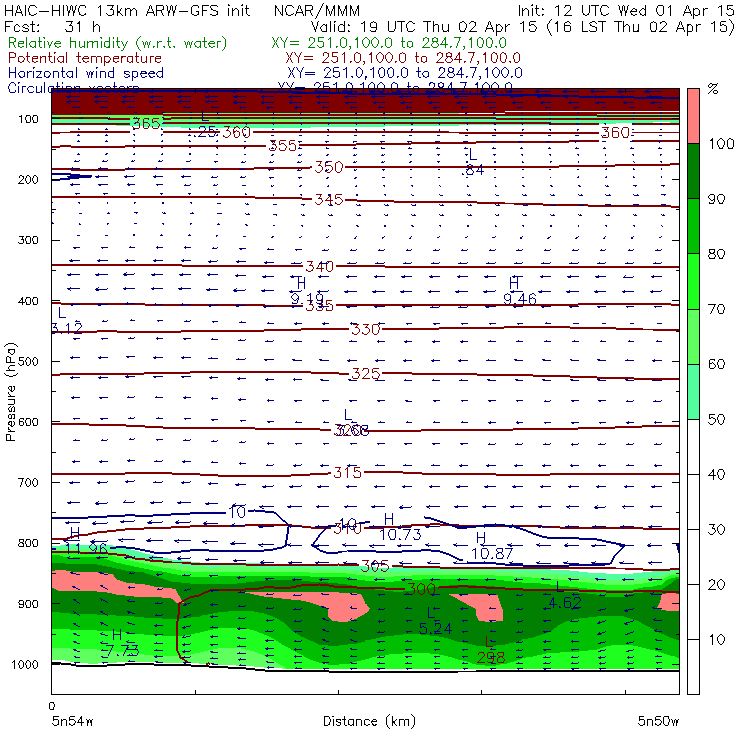The height and width of the screenshot is (740, 740).
Task: Click the red 'L 298' temperature minimum marker
Action: [x=491, y=650]
